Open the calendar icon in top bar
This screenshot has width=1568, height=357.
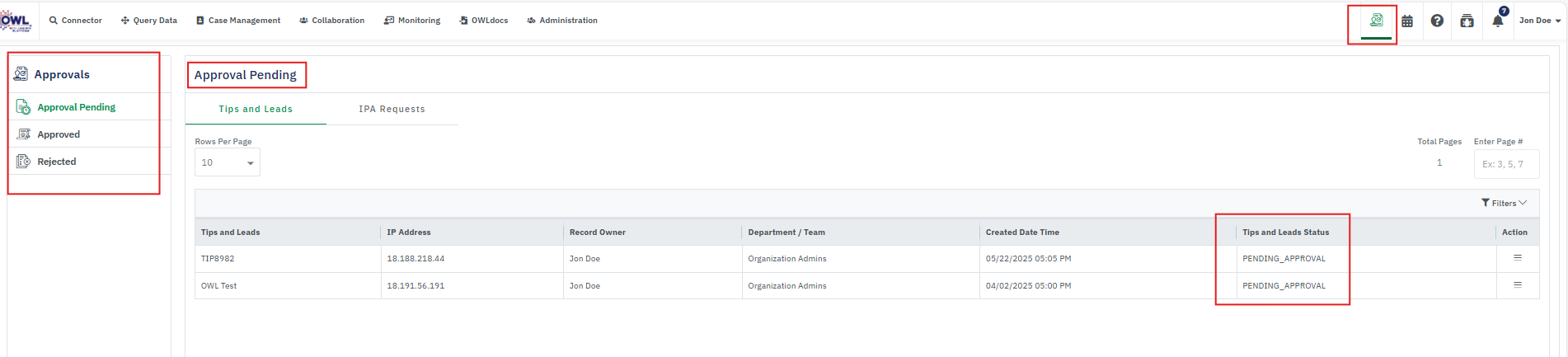pyautogui.click(x=1407, y=21)
